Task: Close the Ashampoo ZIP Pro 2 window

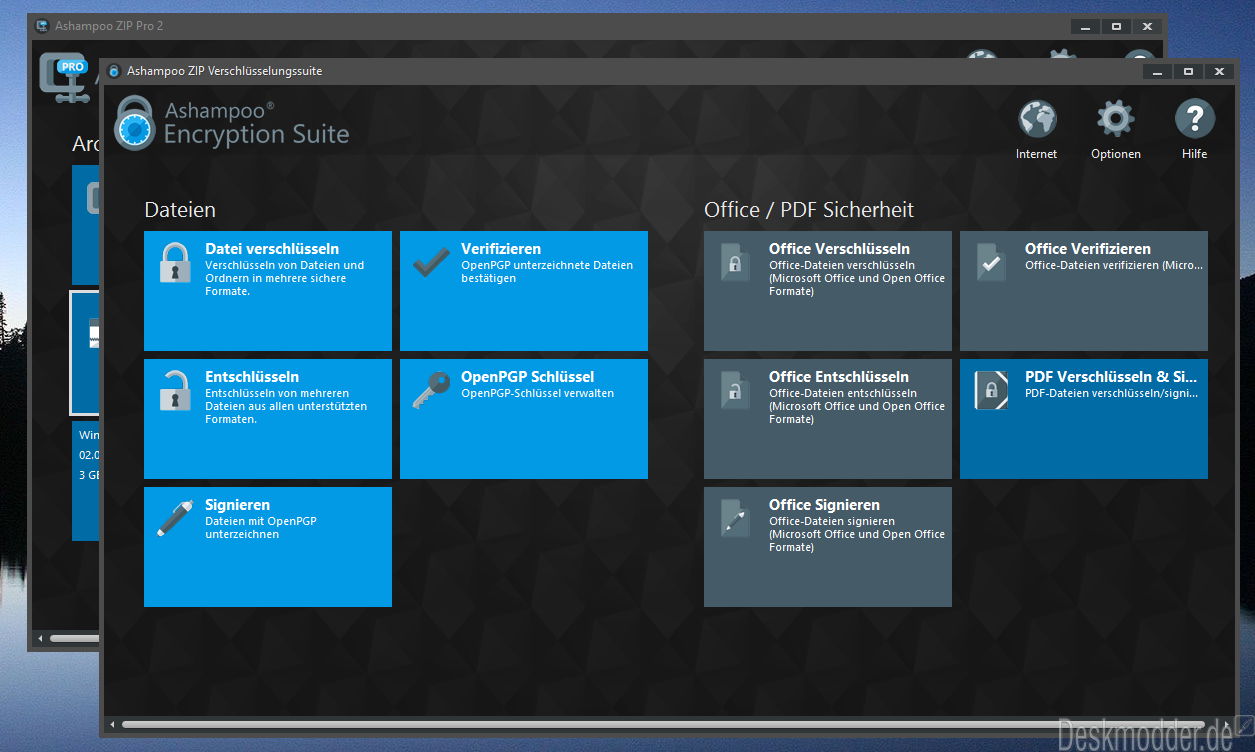Action: coord(1147,26)
